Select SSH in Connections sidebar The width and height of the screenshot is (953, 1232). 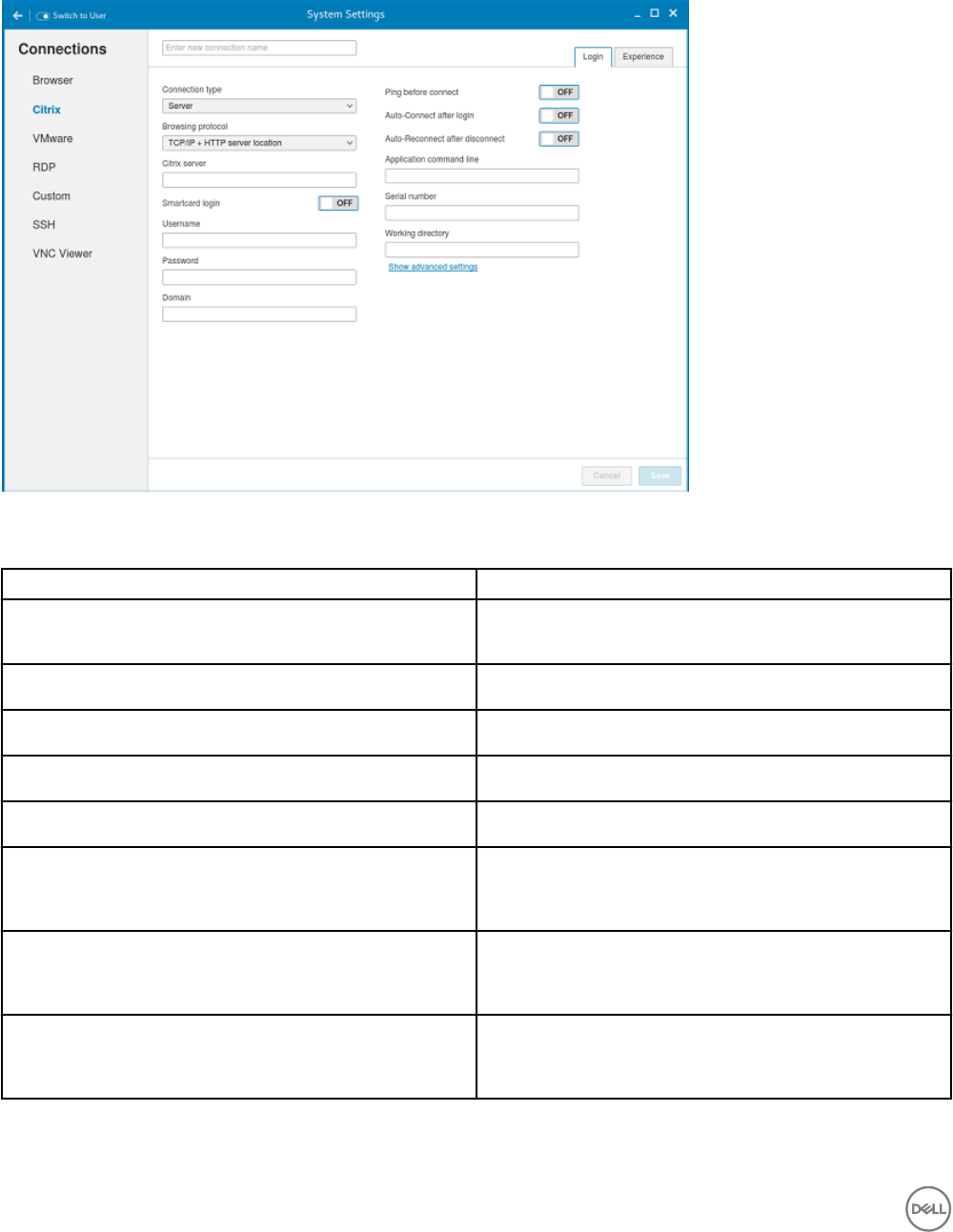(44, 225)
